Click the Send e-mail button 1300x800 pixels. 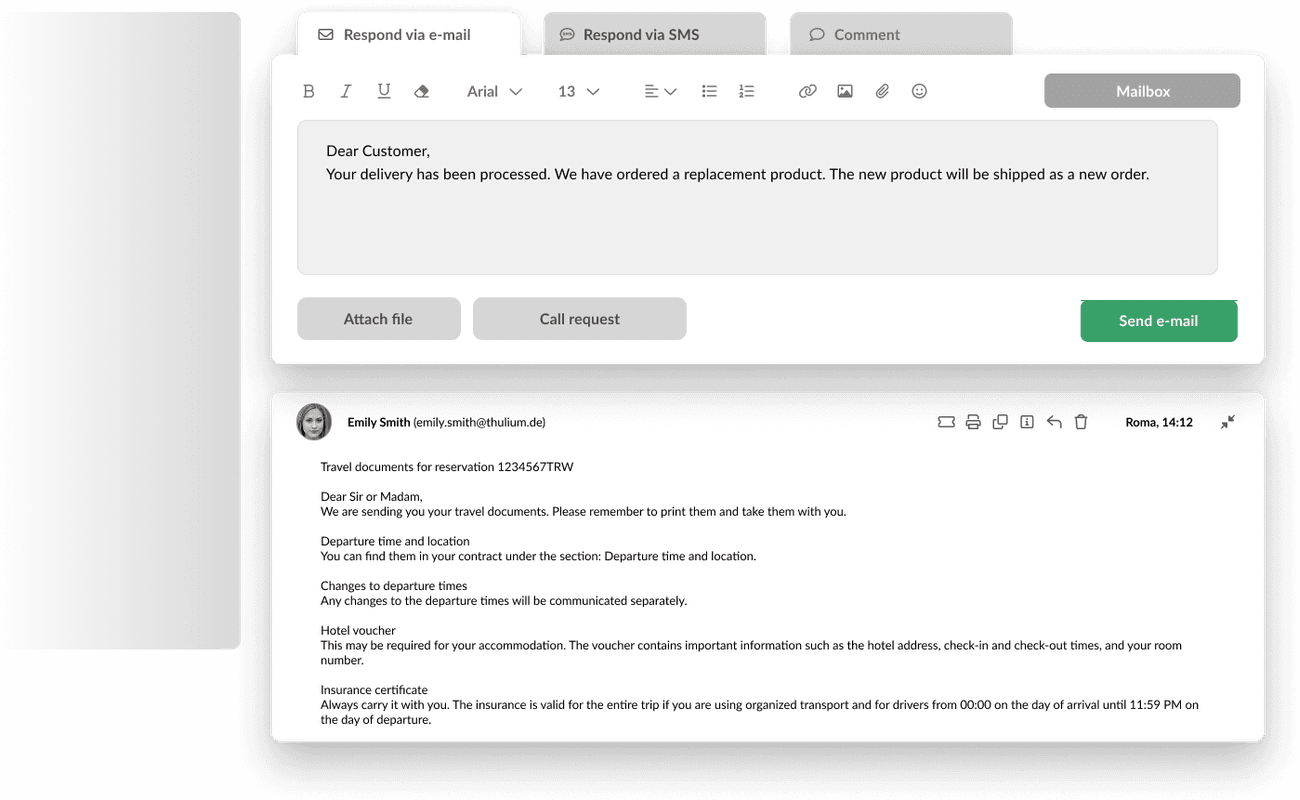coord(1159,321)
